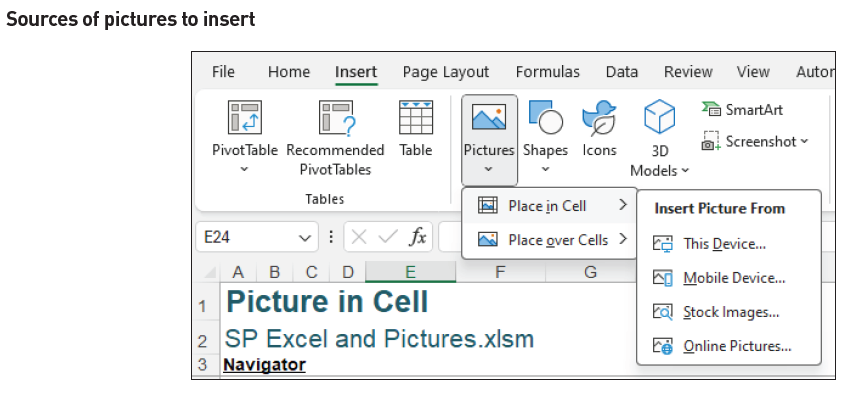Click the formula bar enter checkmark
Viewport: 846px width, 409px height.
(x=388, y=237)
